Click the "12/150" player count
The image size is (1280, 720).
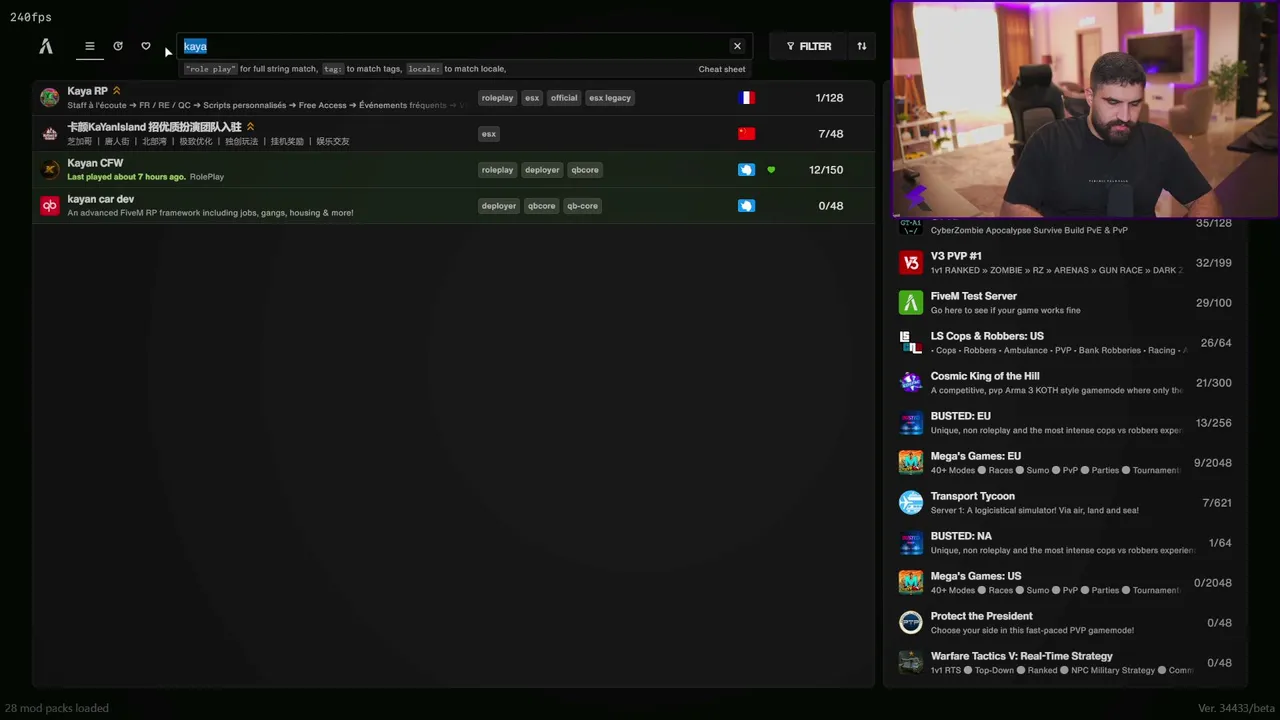tap(826, 170)
